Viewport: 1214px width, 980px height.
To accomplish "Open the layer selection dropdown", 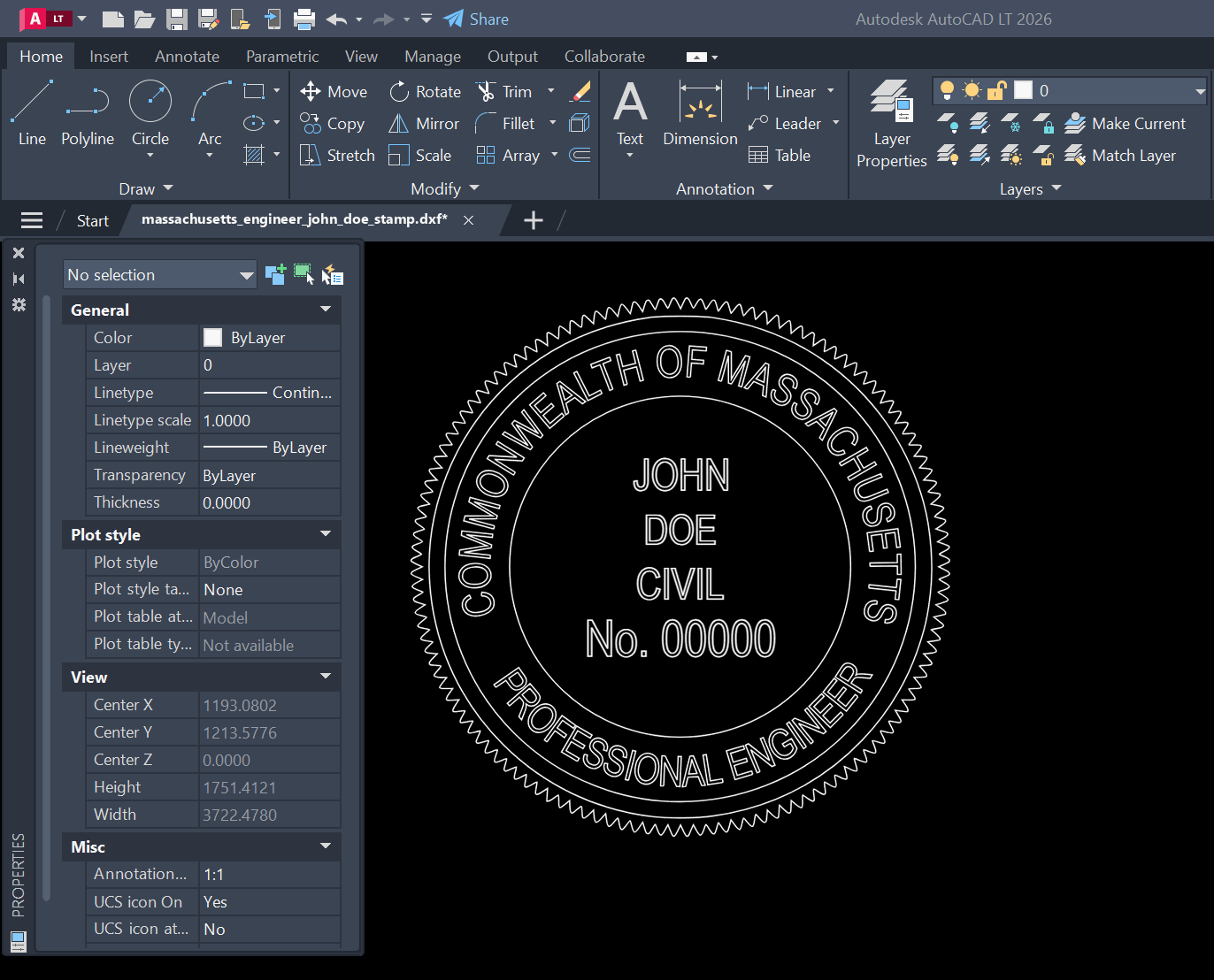I will pyautogui.click(x=1200, y=91).
